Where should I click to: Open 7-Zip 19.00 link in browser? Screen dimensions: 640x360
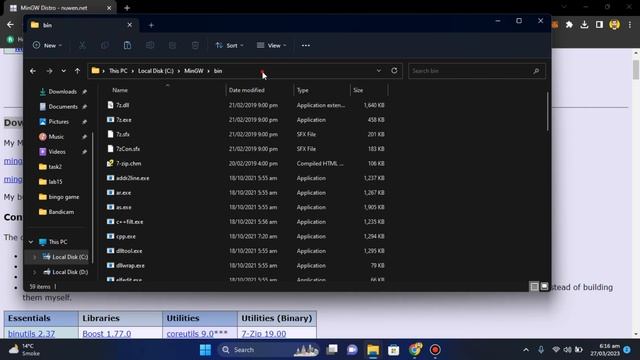click(x=264, y=333)
